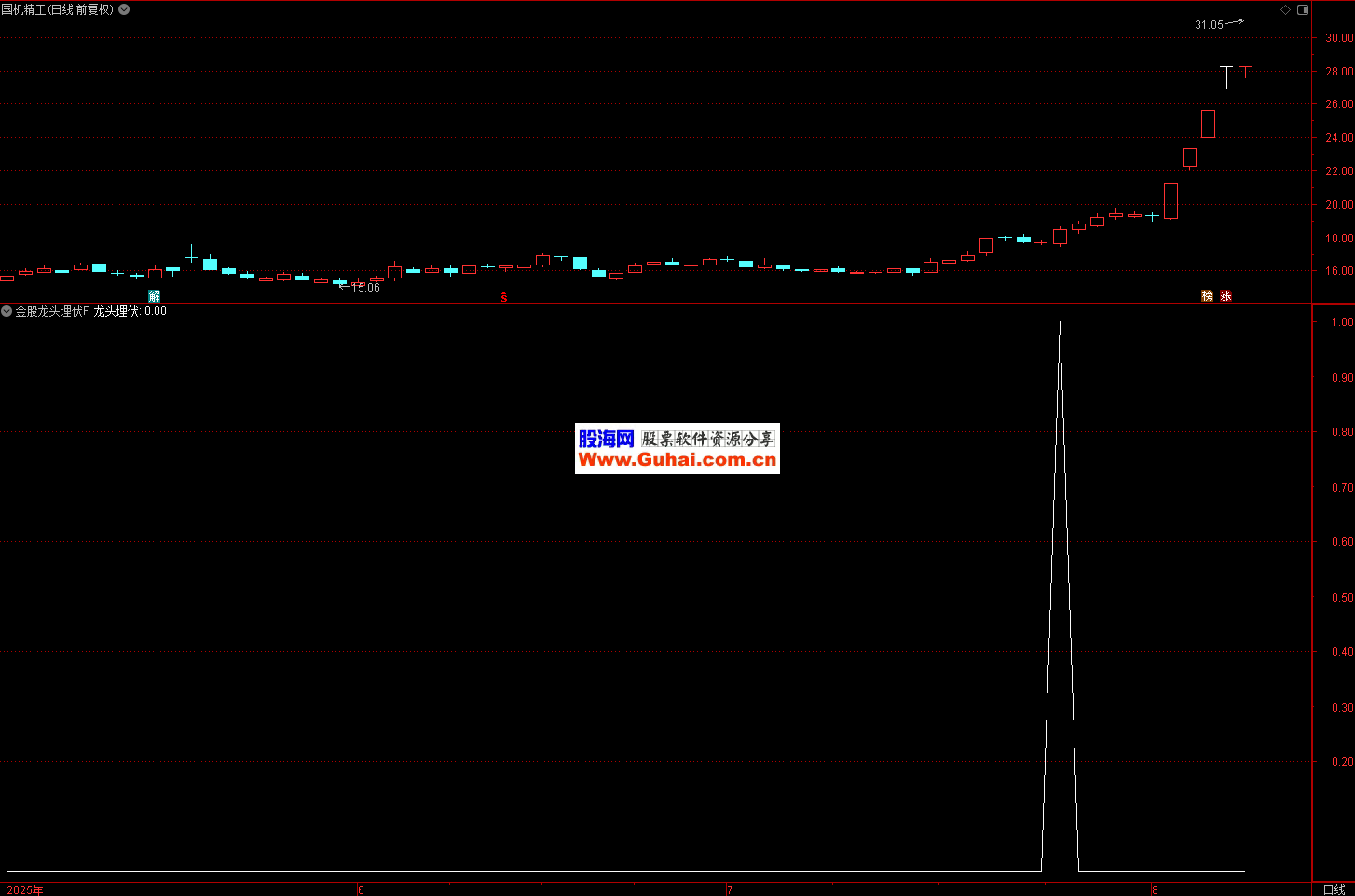This screenshot has height=896, width=1355.
Task: Click the tallest red candlestick near 31.05
Action: pyautogui.click(x=1245, y=44)
